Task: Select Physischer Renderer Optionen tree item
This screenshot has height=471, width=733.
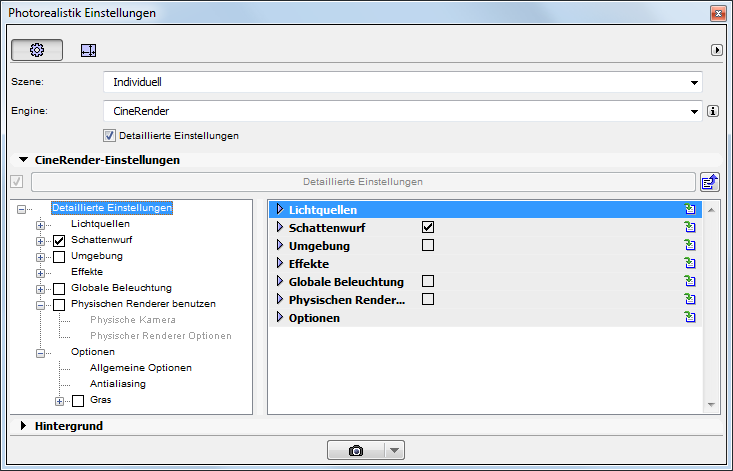Action: [161, 335]
